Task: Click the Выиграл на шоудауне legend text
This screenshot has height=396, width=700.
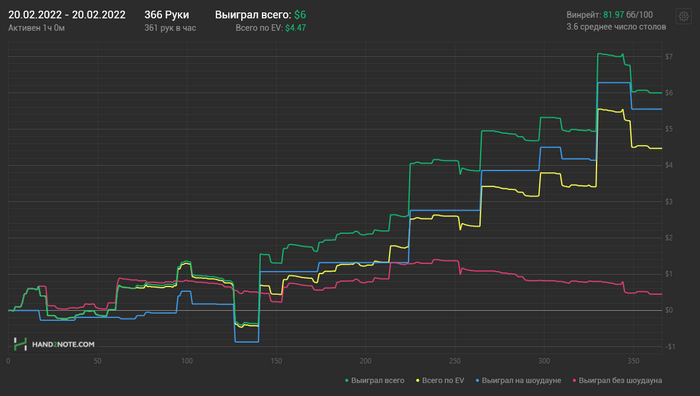Action: (x=521, y=381)
